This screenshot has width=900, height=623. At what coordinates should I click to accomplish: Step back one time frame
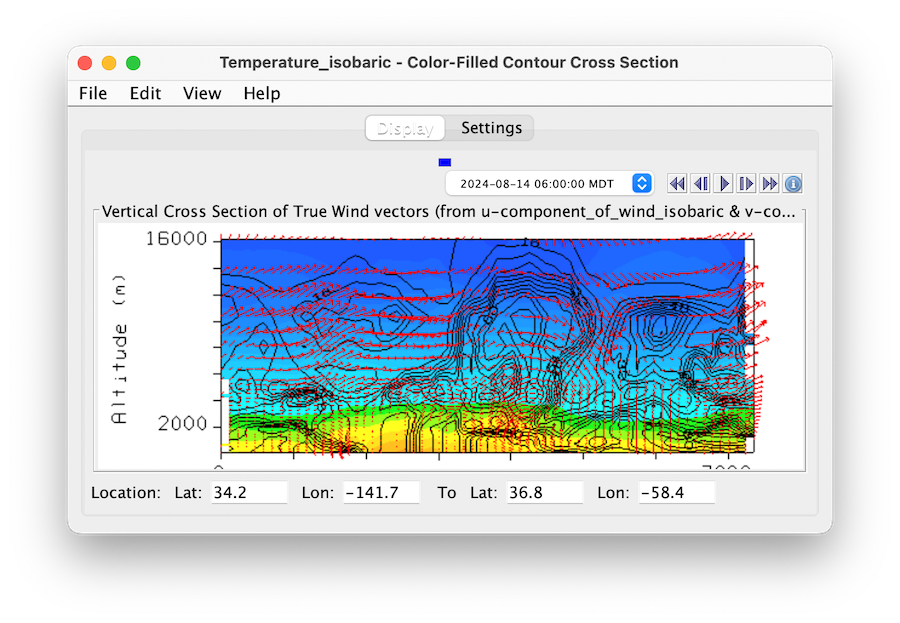click(701, 184)
